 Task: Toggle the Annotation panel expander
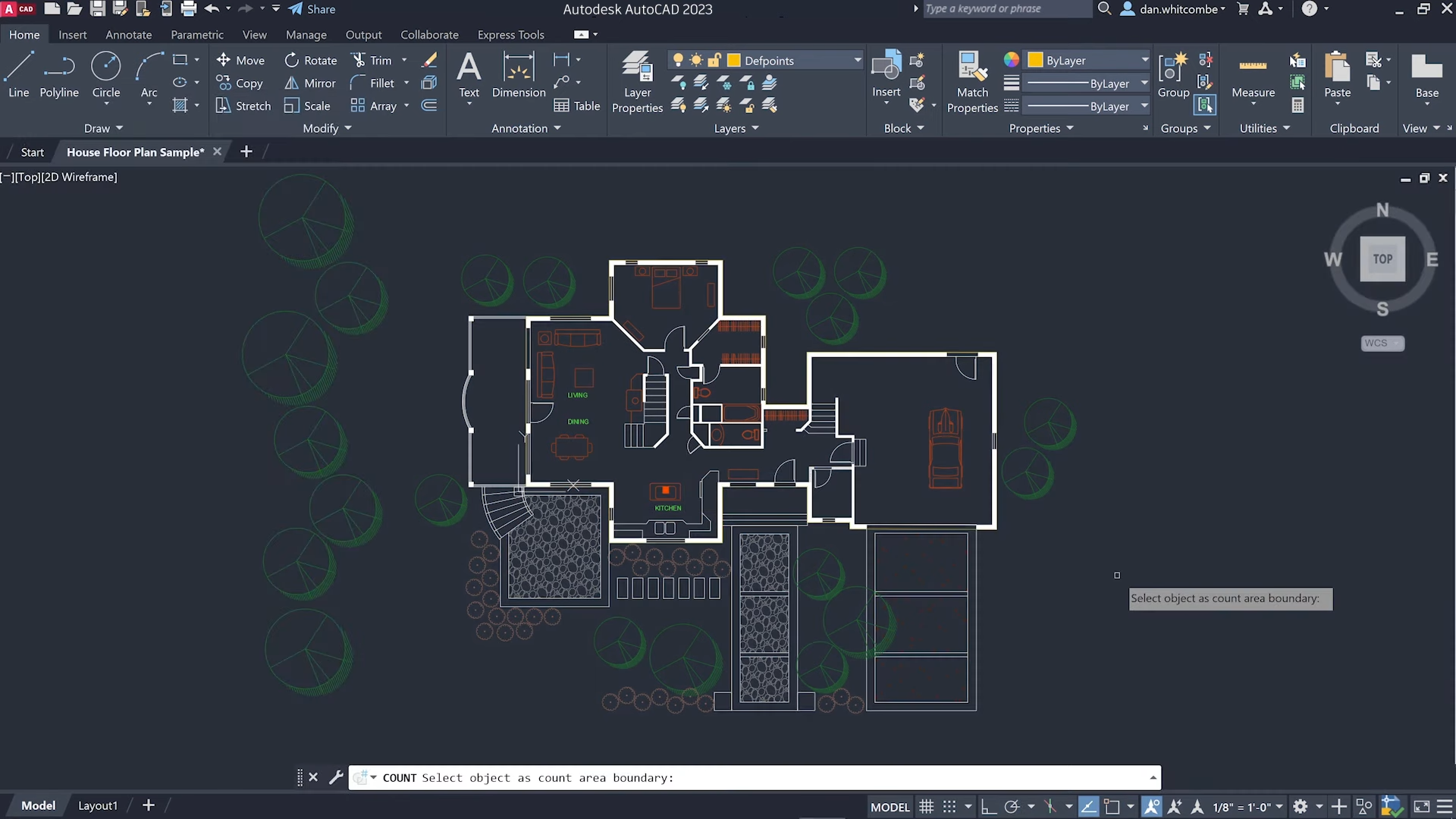coord(557,128)
